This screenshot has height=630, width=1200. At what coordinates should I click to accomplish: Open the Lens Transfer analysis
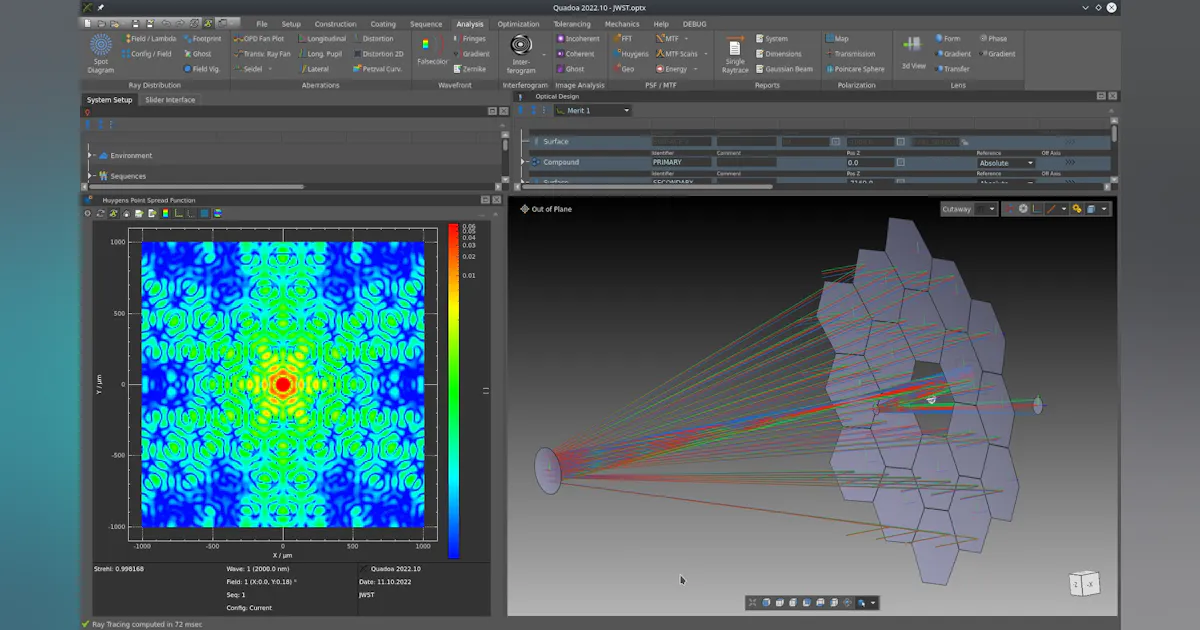coord(953,69)
